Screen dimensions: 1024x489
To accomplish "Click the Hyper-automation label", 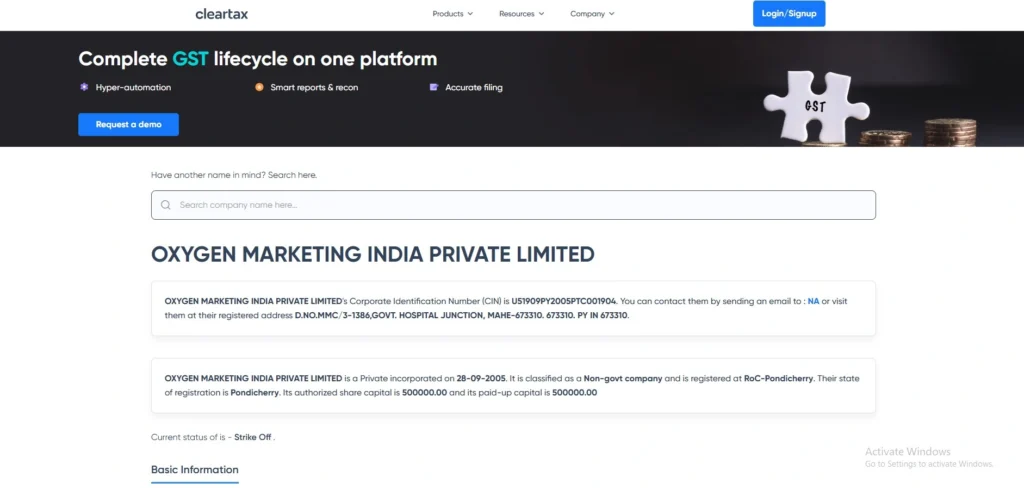I will point(133,87).
